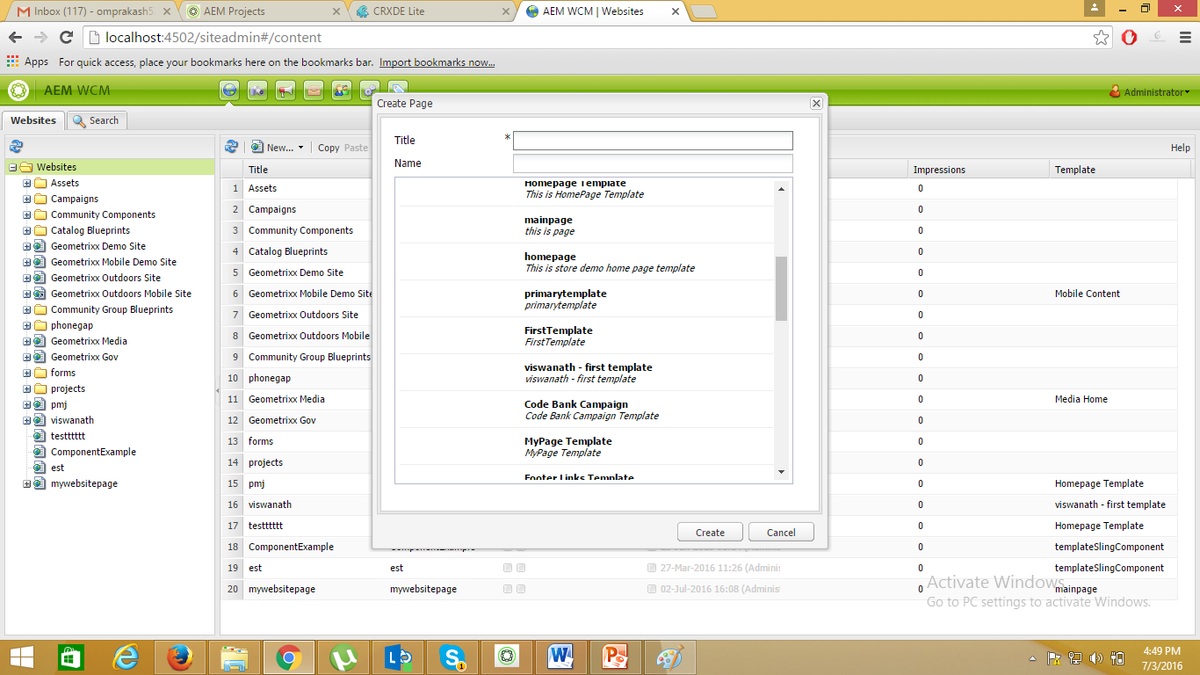
Task: Open Internet Explorer from the taskbar
Action: [128, 657]
